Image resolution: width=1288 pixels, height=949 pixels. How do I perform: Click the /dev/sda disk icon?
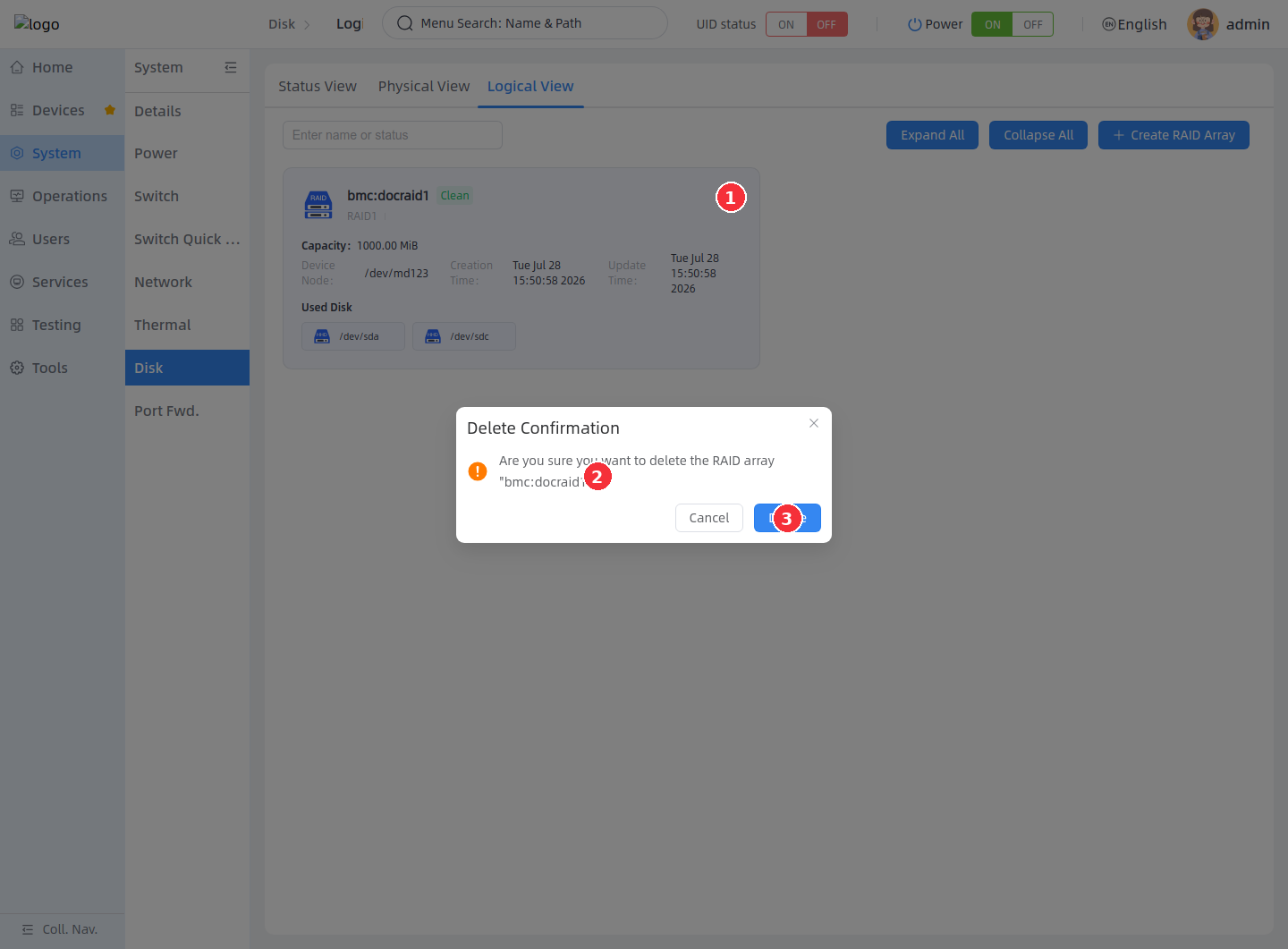click(322, 336)
